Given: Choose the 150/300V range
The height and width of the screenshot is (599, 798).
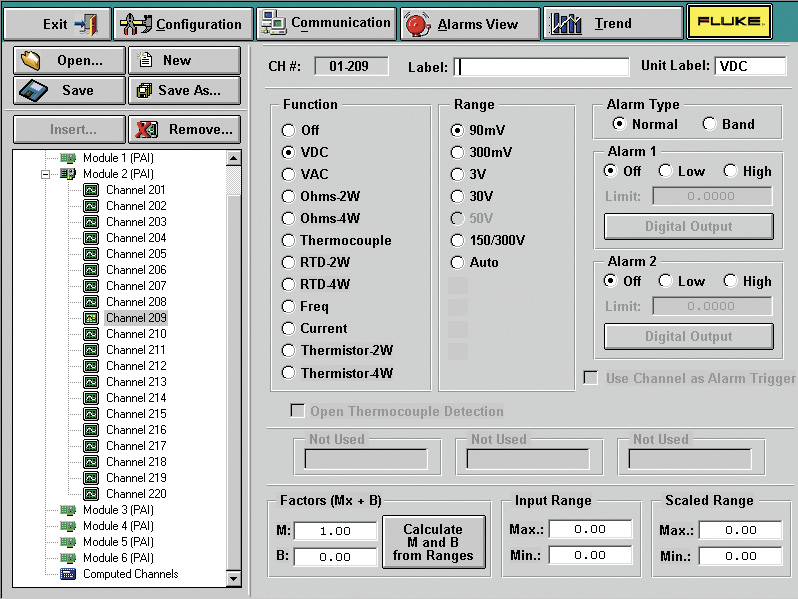Looking at the screenshot, I should pos(457,240).
